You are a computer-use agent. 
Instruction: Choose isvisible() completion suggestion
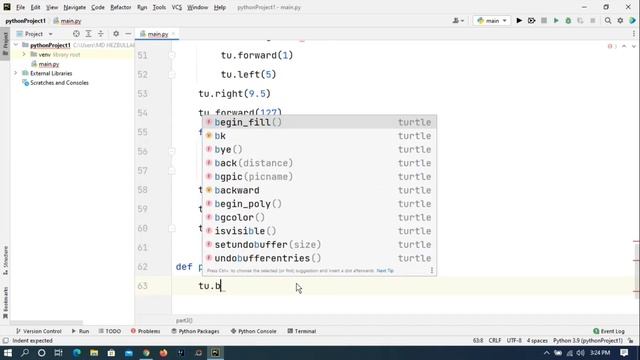pos(320,231)
